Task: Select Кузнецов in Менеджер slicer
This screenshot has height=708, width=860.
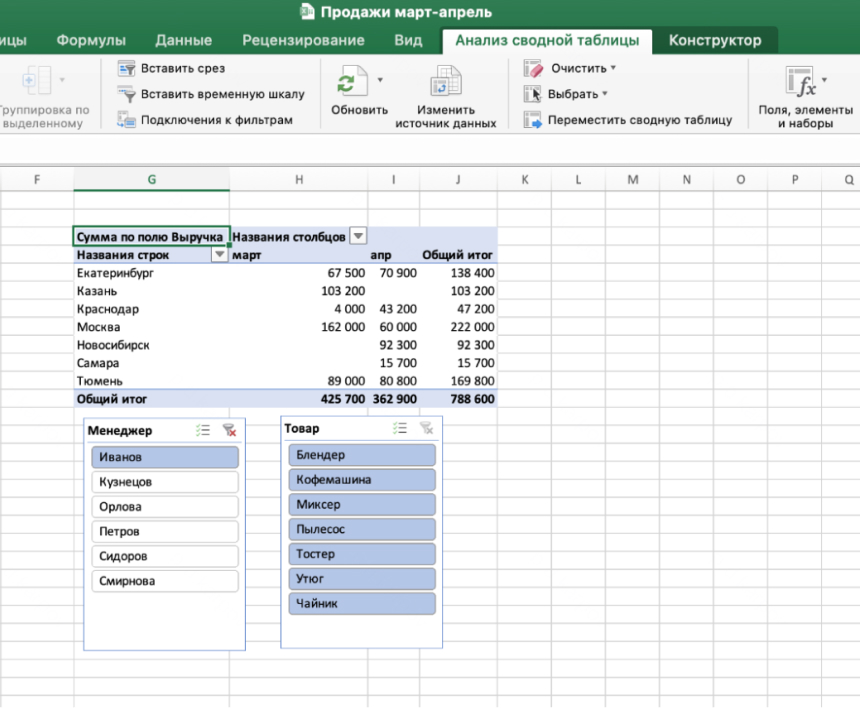Action: click(165, 482)
